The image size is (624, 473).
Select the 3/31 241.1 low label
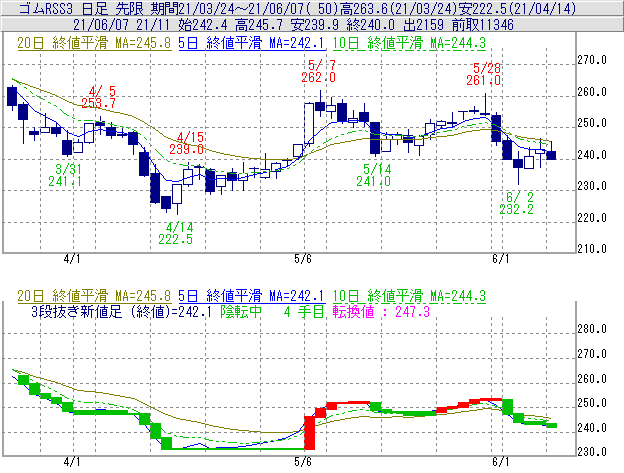click(x=65, y=175)
